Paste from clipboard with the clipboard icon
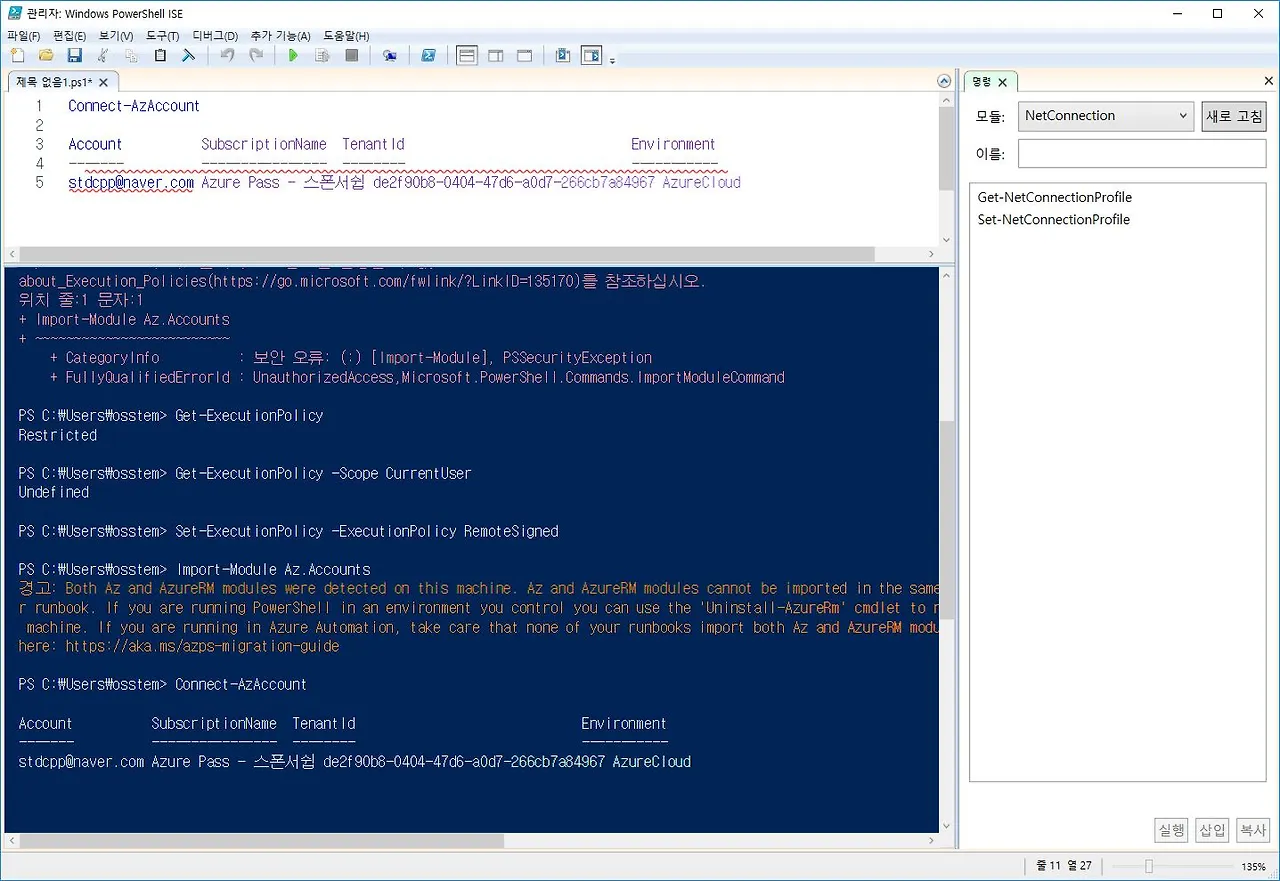 (160, 56)
